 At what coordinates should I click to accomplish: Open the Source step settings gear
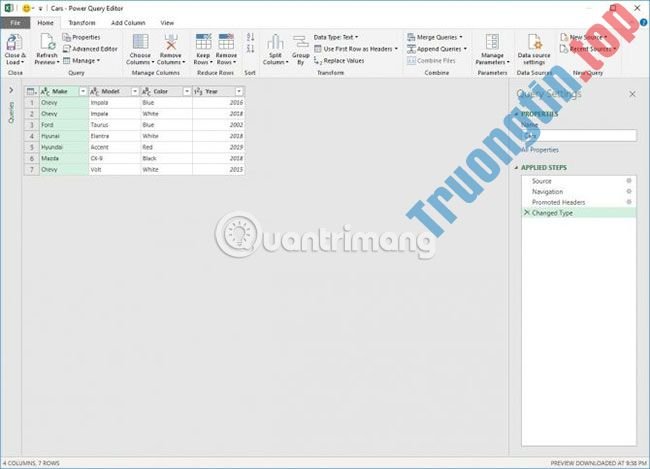tap(629, 181)
